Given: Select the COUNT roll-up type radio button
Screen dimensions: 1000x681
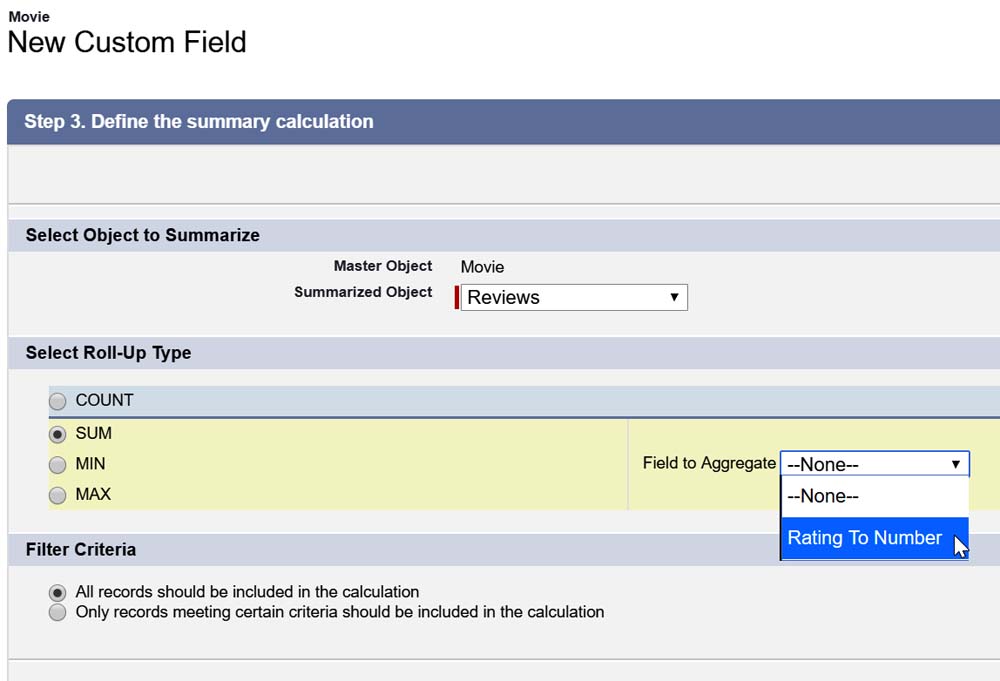Looking at the screenshot, I should (58, 401).
